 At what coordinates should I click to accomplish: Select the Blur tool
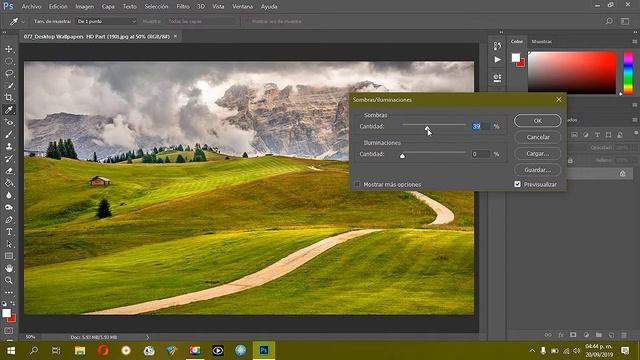point(9,195)
